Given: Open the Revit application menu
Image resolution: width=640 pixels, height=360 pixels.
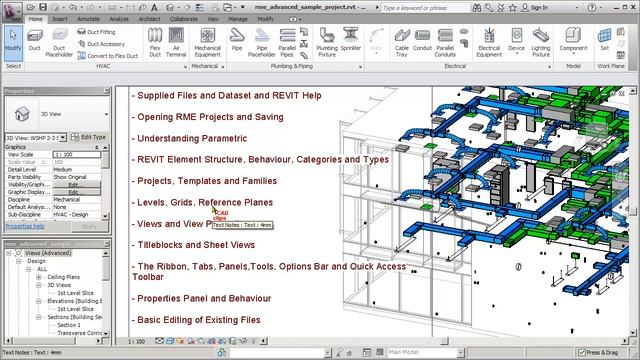Looking at the screenshot, I should (12, 11).
